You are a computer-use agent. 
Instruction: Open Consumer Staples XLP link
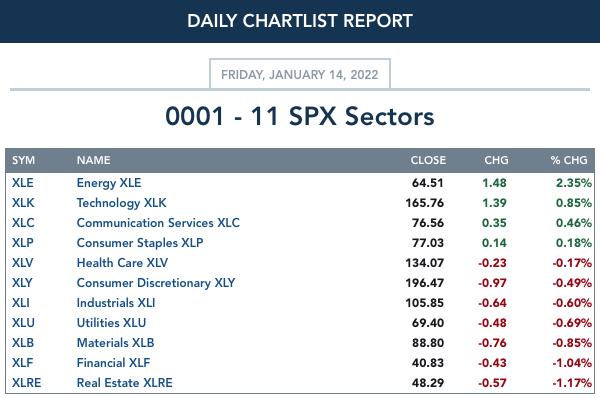coord(140,243)
